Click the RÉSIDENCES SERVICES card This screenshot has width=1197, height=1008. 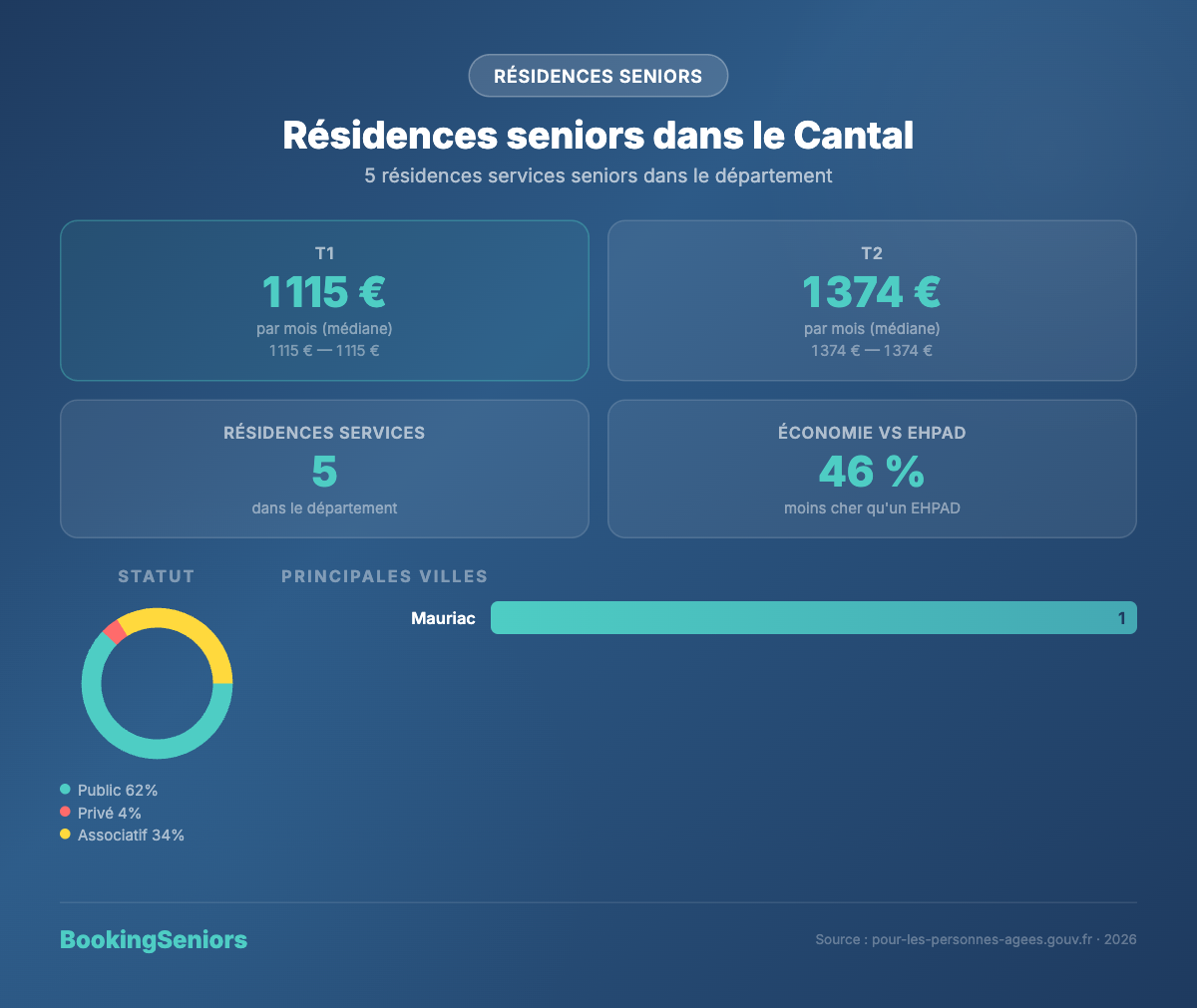[324, 469]
